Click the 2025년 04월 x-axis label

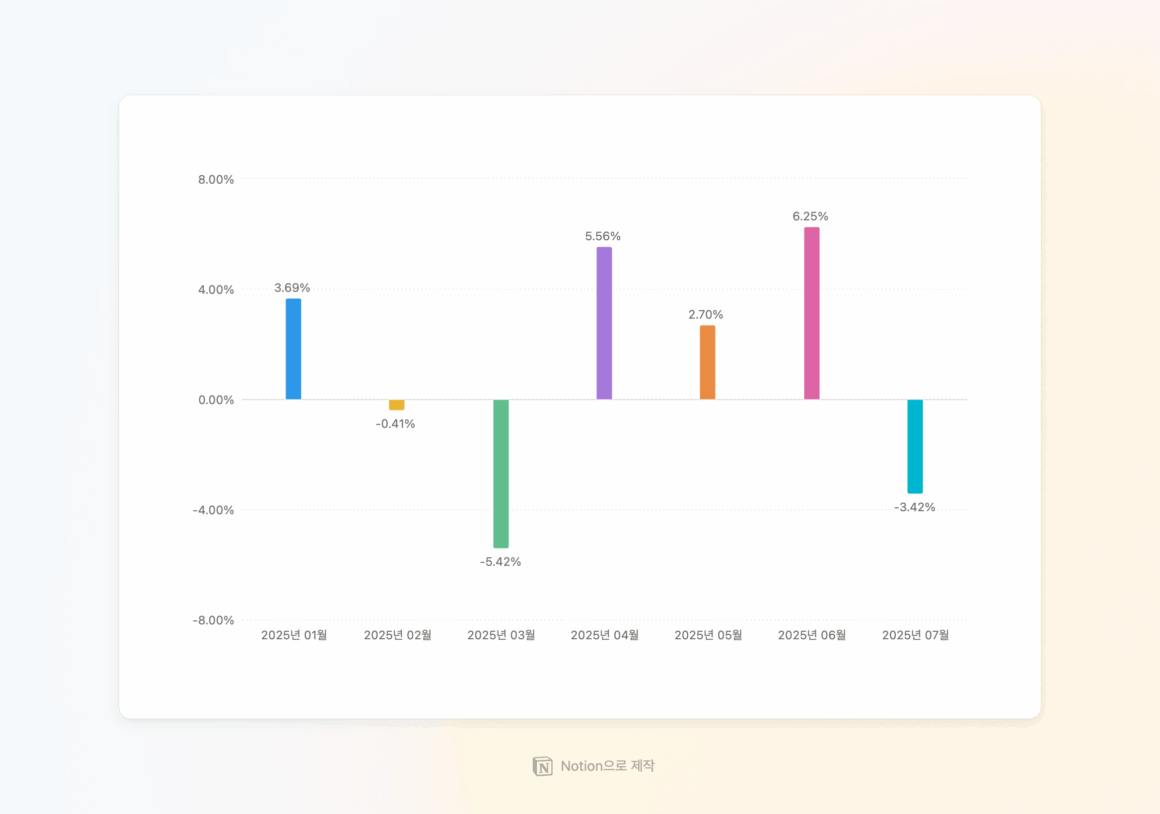pos(604,635)
